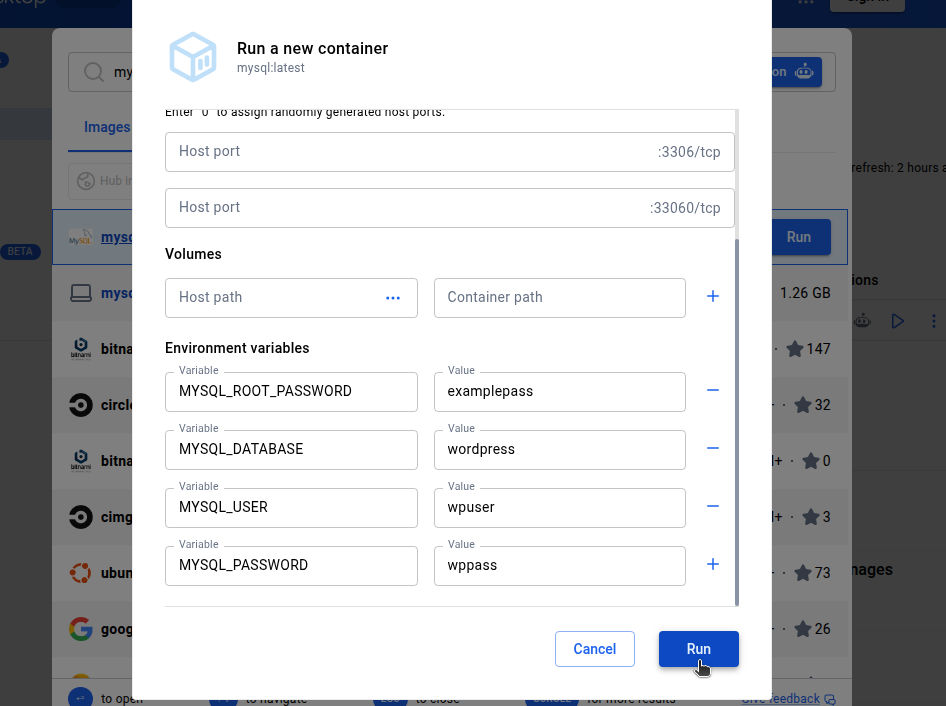Open the three-dot menu behind the dialog
Image resolution: width=946 pixels, height=706 pixels.
(933, 321)
